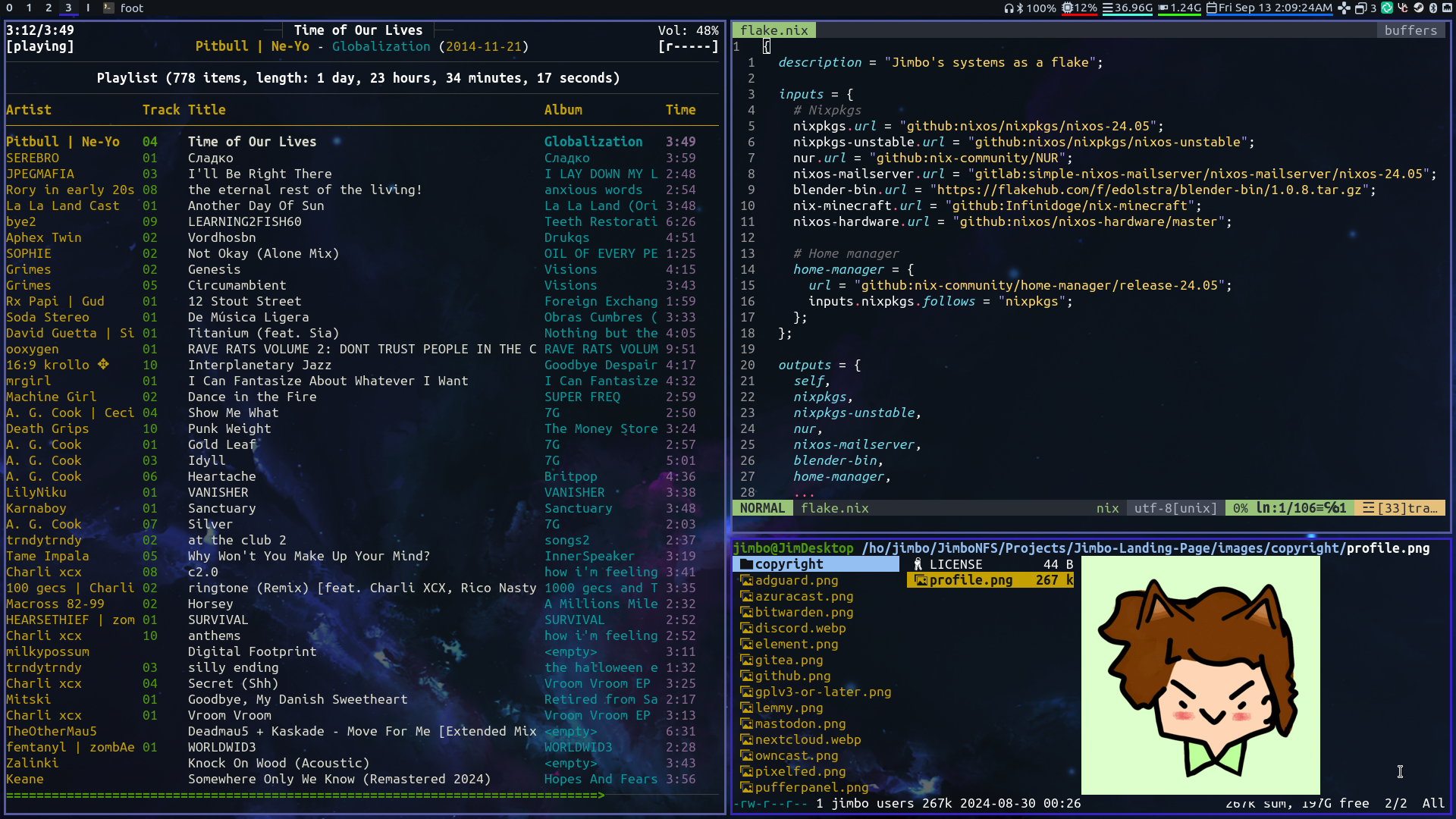The height and width of the screenshot is (819, 1456).
Task: Switch to workspace 0
Action: (x=9, y=8)
